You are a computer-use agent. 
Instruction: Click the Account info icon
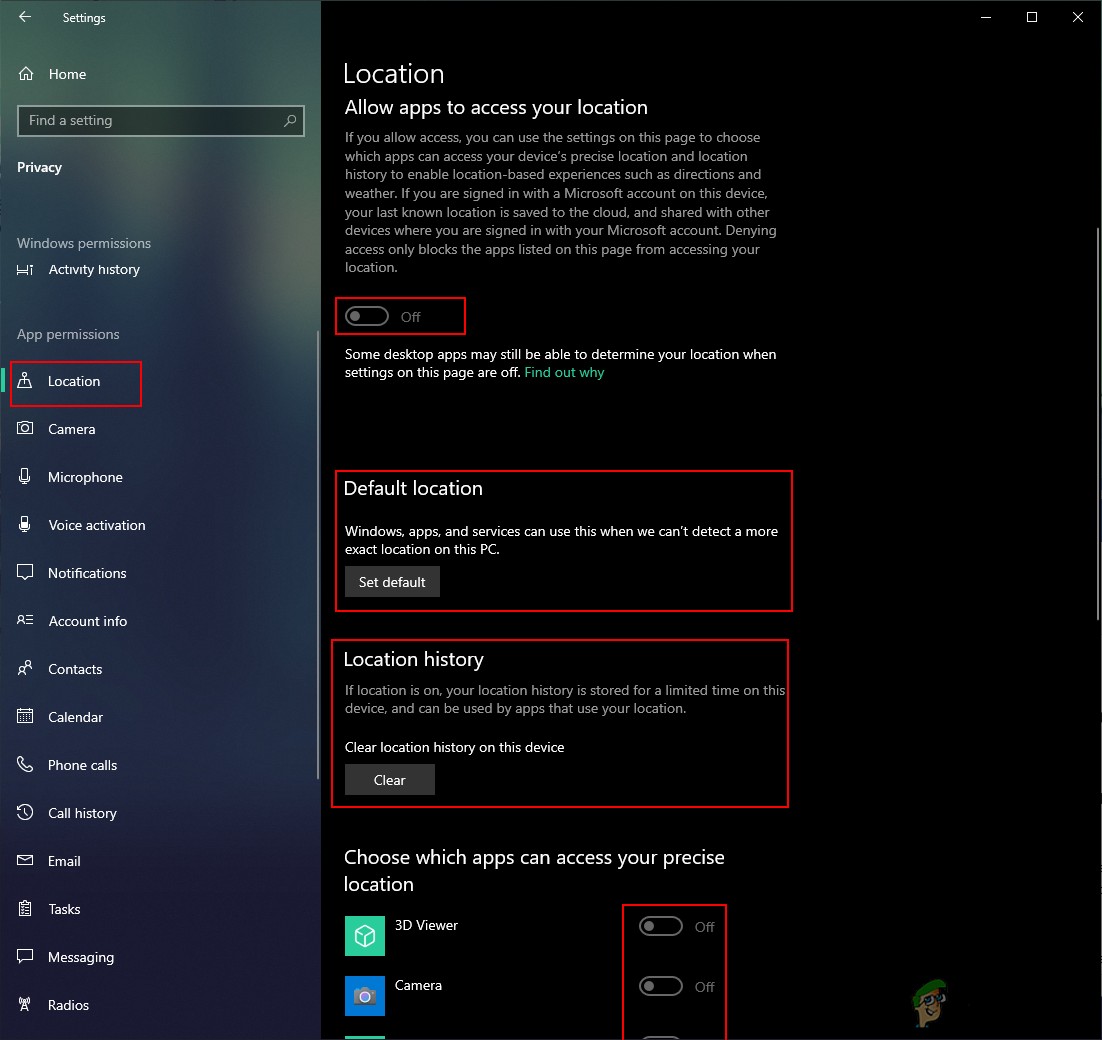point(27,621)
